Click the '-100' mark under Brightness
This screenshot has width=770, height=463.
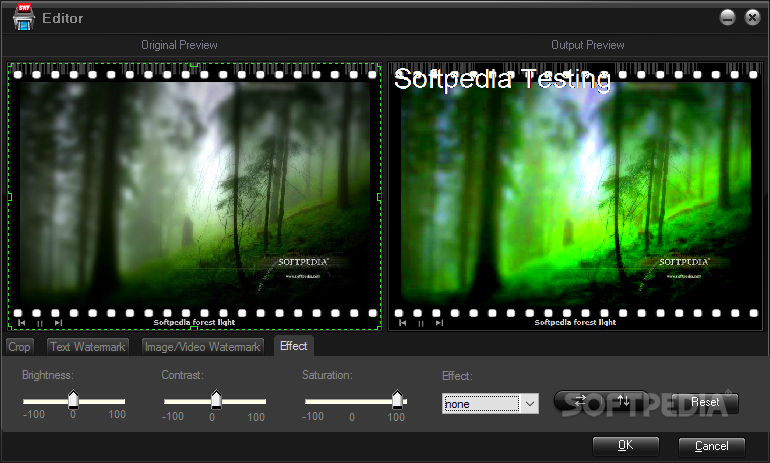[x=34, y=414]
